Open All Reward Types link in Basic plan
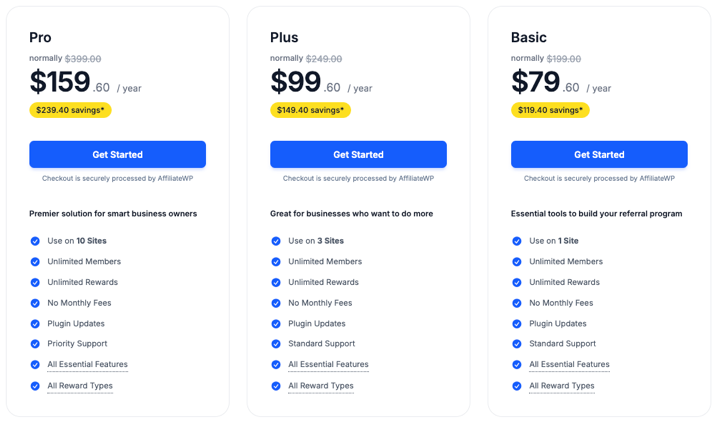 561,386
